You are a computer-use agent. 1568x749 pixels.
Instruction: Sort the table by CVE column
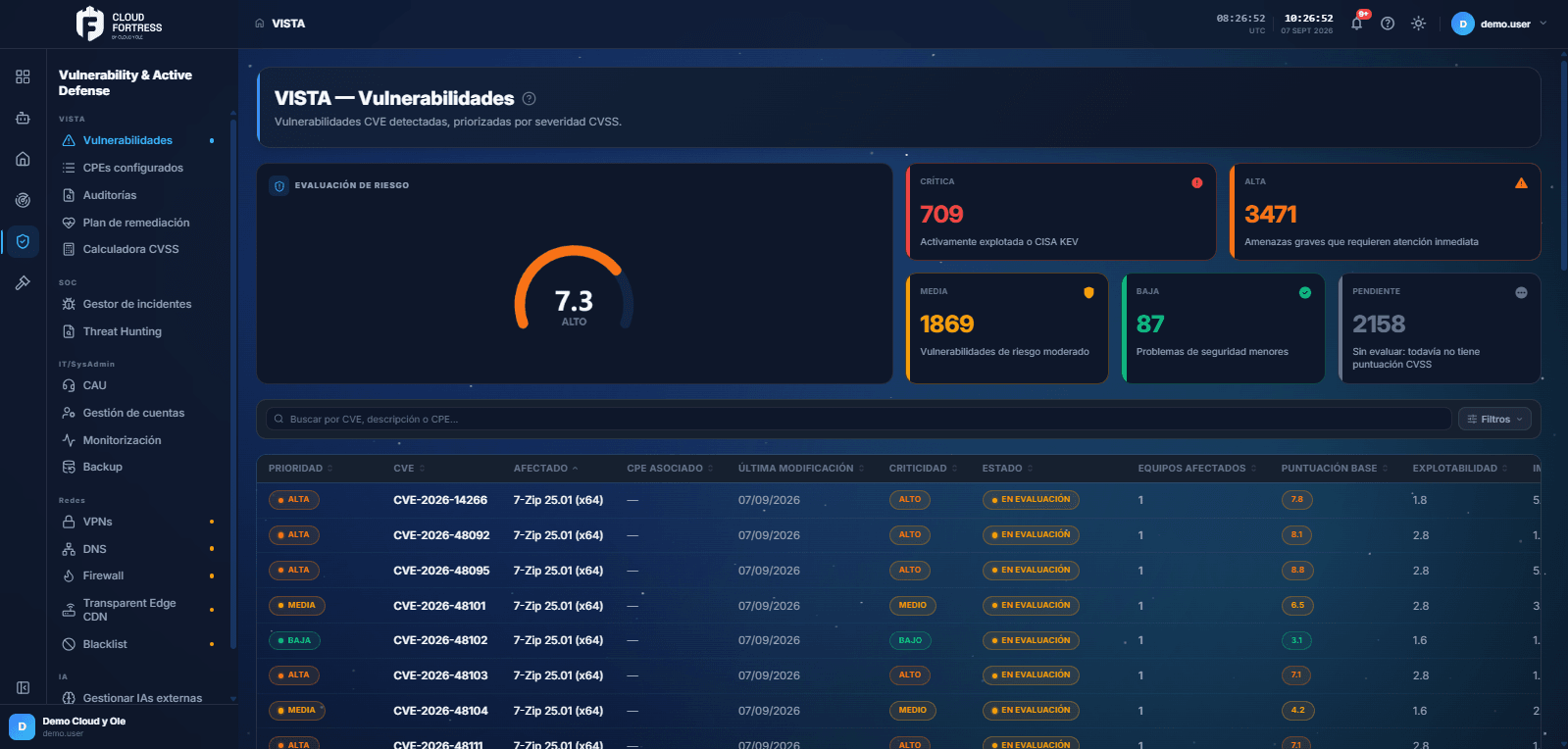tap(409, 469)
